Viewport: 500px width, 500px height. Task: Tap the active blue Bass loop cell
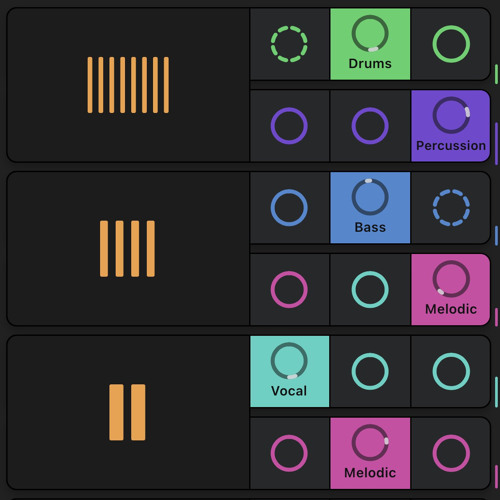pyautogui.click(x=370, y=208)
